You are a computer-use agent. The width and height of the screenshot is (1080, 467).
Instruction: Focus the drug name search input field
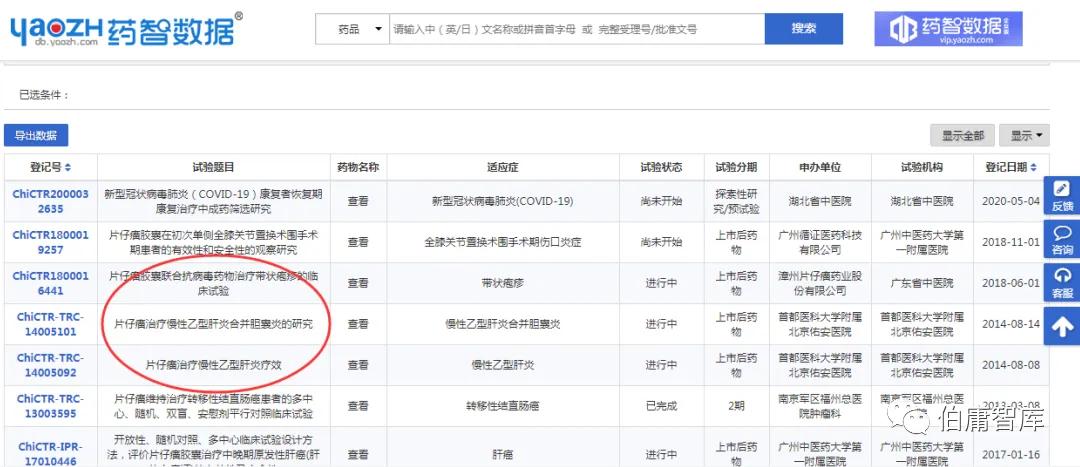(577, 29)
